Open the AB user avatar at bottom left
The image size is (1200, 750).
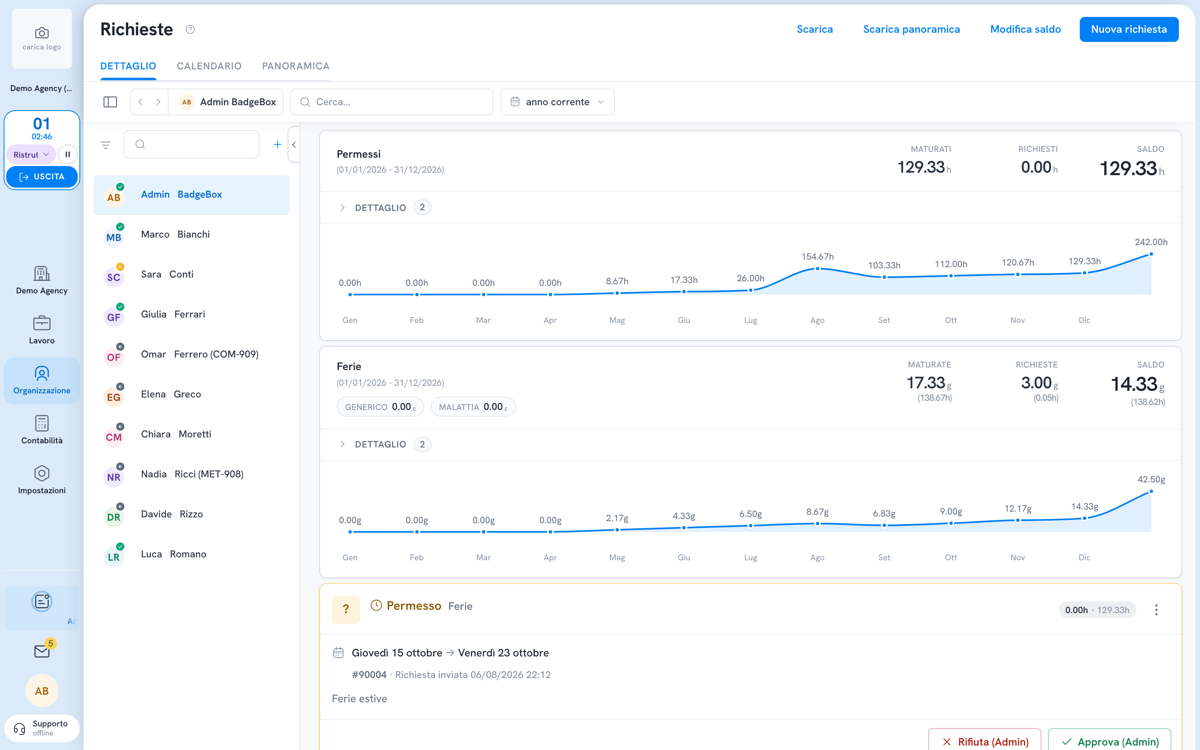[x=42, y=691]
